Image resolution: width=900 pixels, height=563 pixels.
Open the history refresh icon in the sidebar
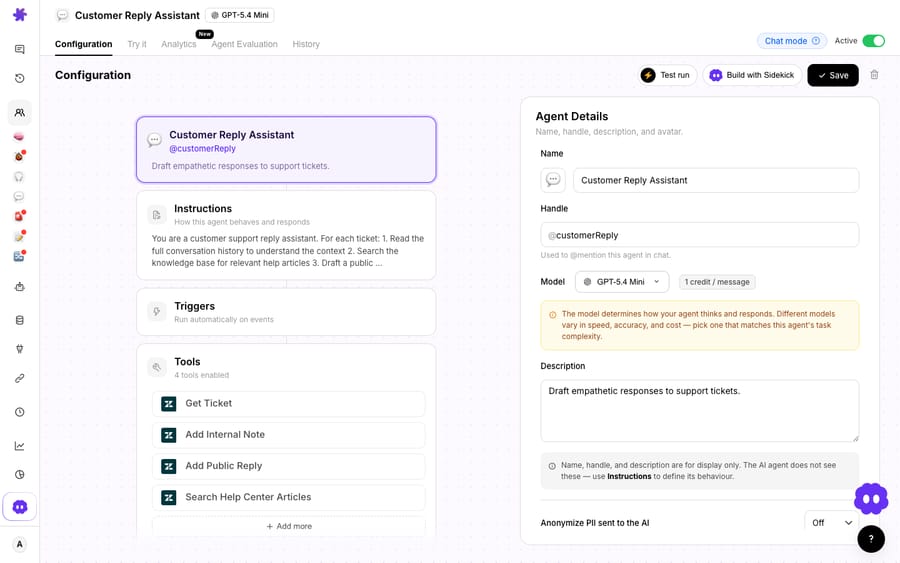20,78
